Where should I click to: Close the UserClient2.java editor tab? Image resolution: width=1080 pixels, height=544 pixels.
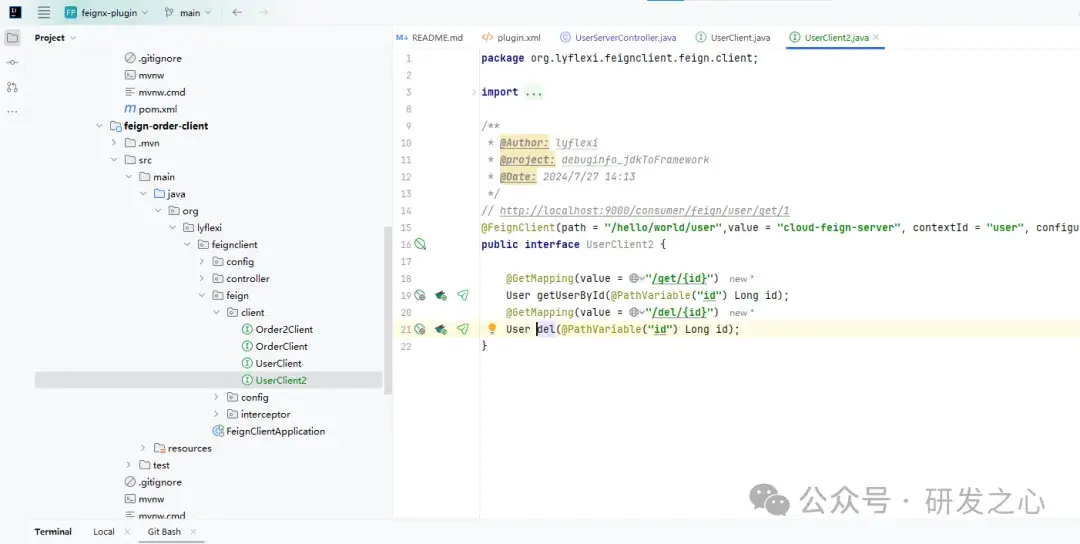coord(877,38)
